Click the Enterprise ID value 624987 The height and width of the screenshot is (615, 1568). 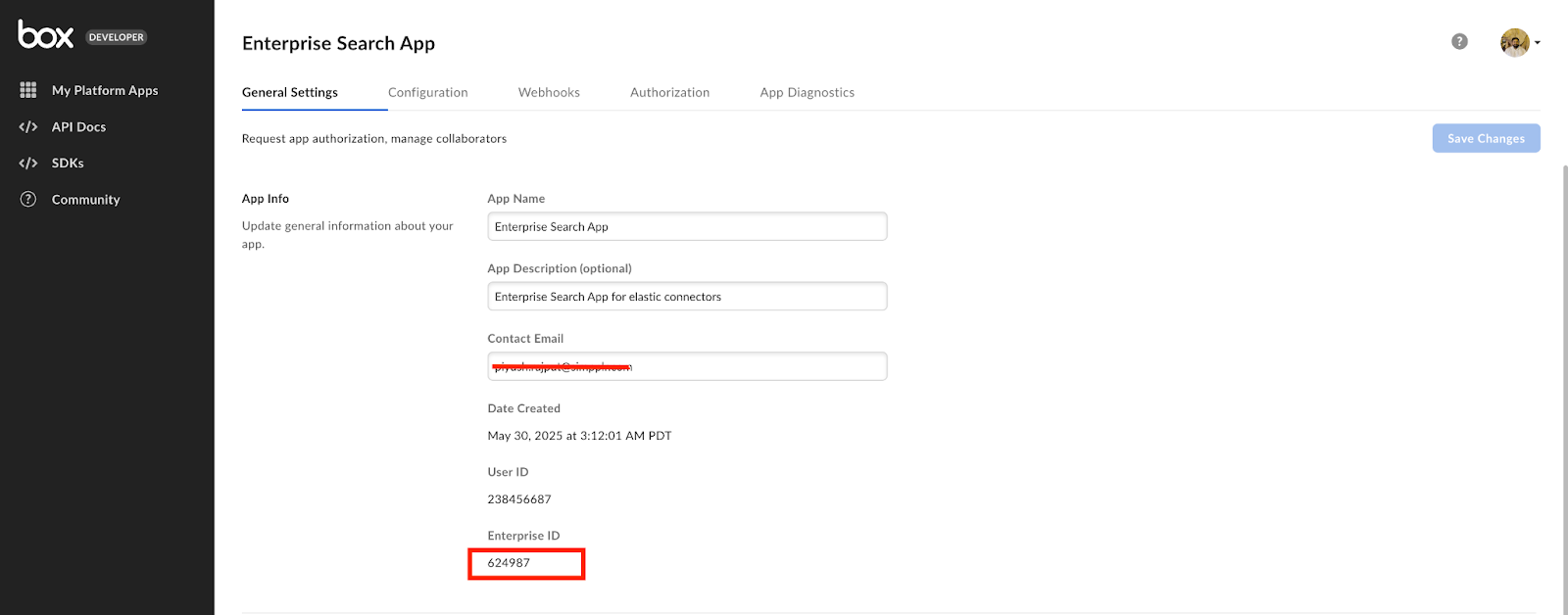coord(509,563)
